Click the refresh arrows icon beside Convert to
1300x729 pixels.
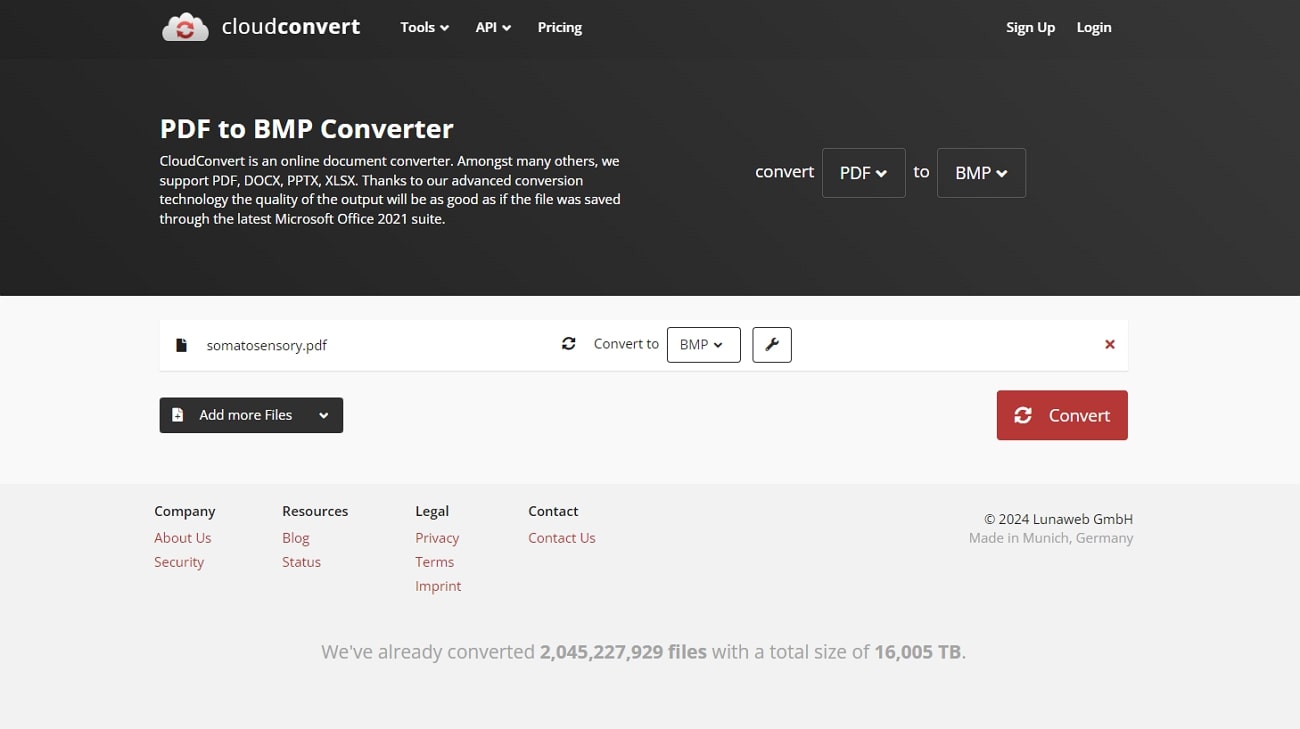(569, 344)
